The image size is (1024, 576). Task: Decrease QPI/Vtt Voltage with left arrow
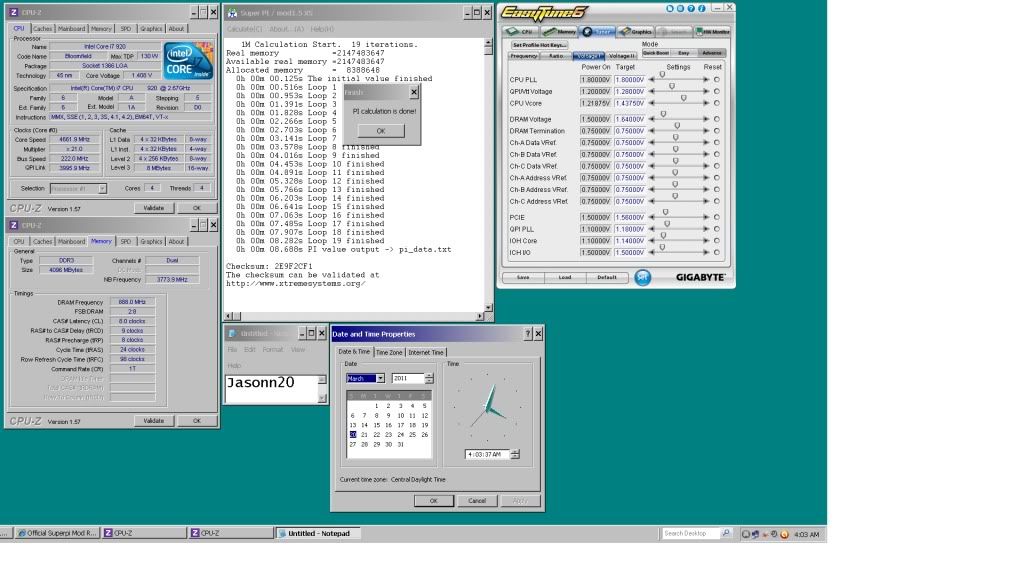[652, 91]
